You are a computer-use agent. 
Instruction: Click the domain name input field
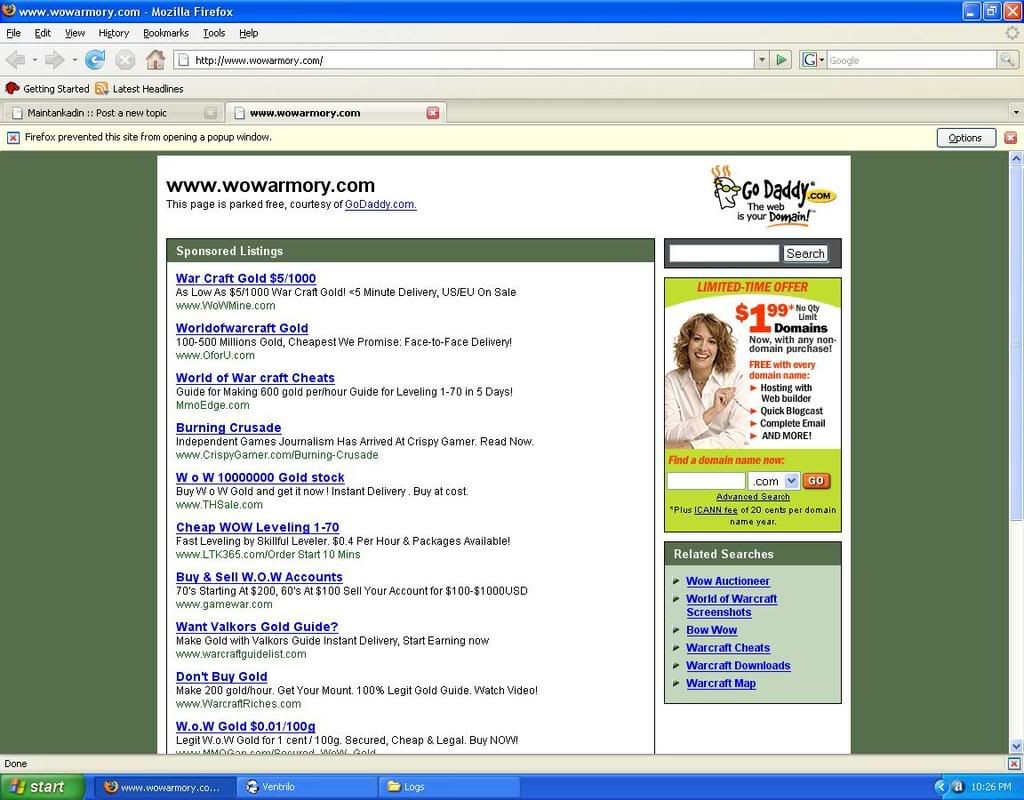706,481
